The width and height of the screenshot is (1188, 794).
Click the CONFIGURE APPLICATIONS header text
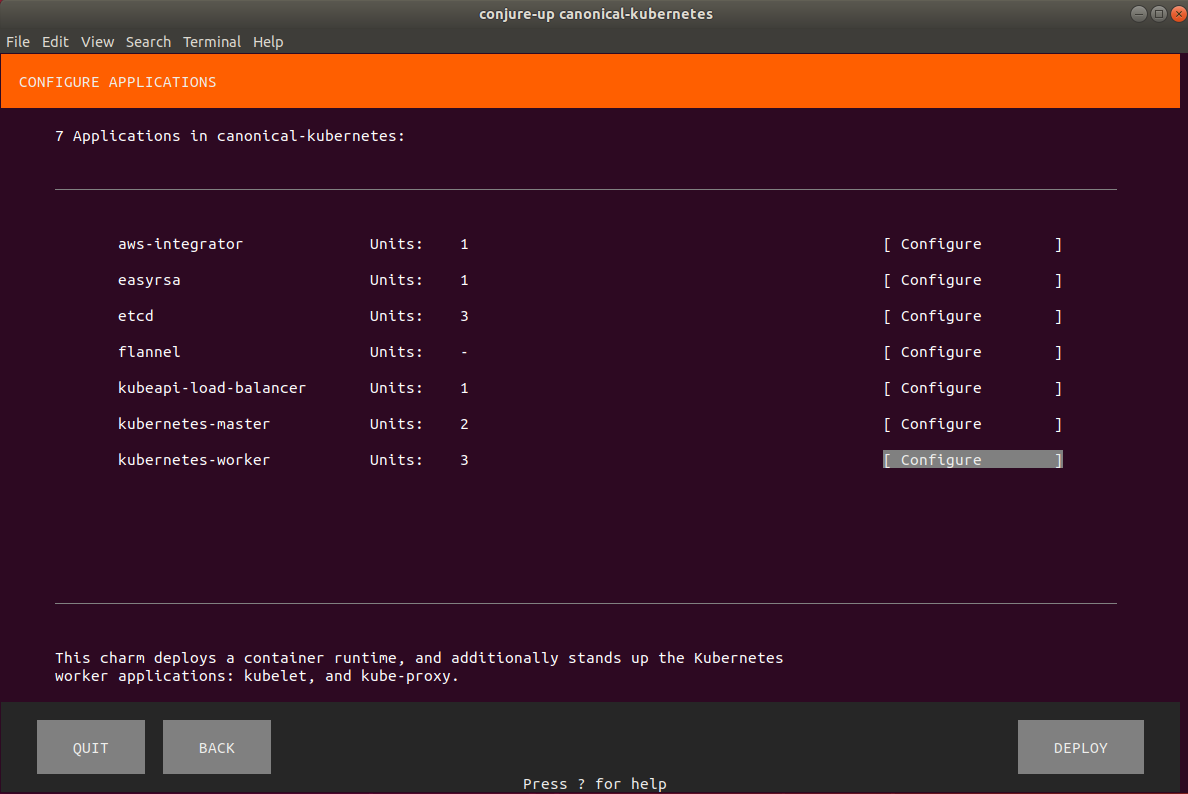coord(117,82)
